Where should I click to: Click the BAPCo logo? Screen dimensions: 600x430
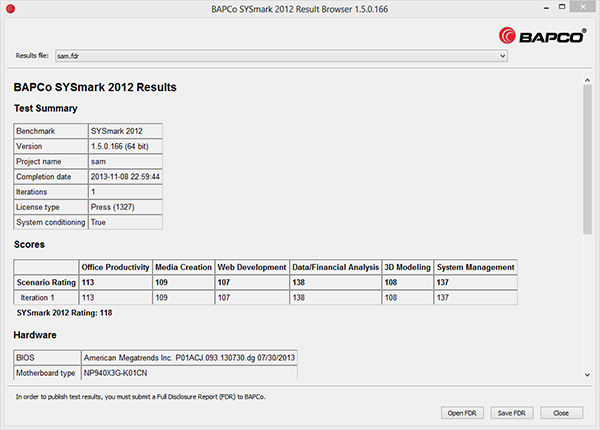click(542, 36)
